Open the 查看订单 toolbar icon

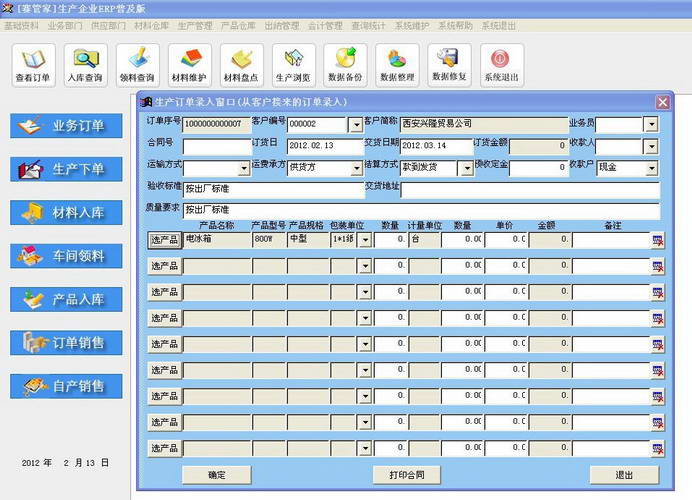coord(34,65)
